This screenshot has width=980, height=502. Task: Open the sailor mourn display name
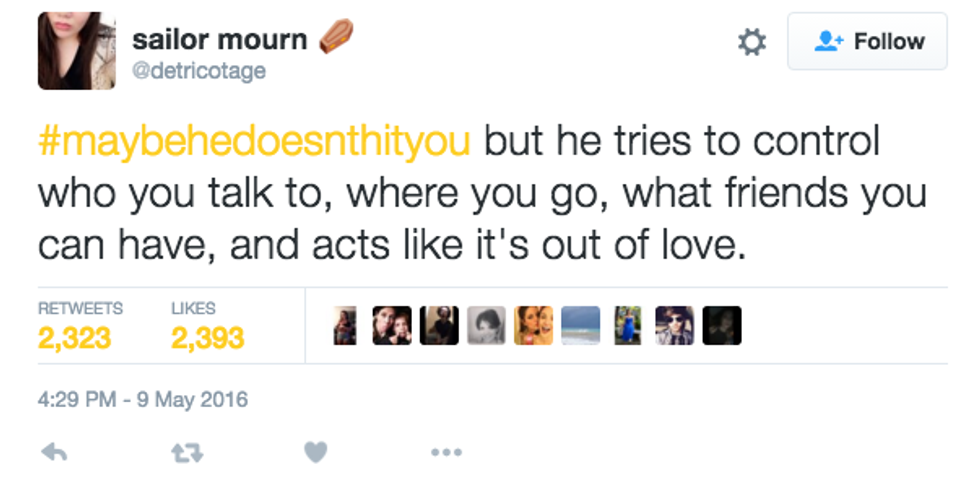tap(219, 39)
